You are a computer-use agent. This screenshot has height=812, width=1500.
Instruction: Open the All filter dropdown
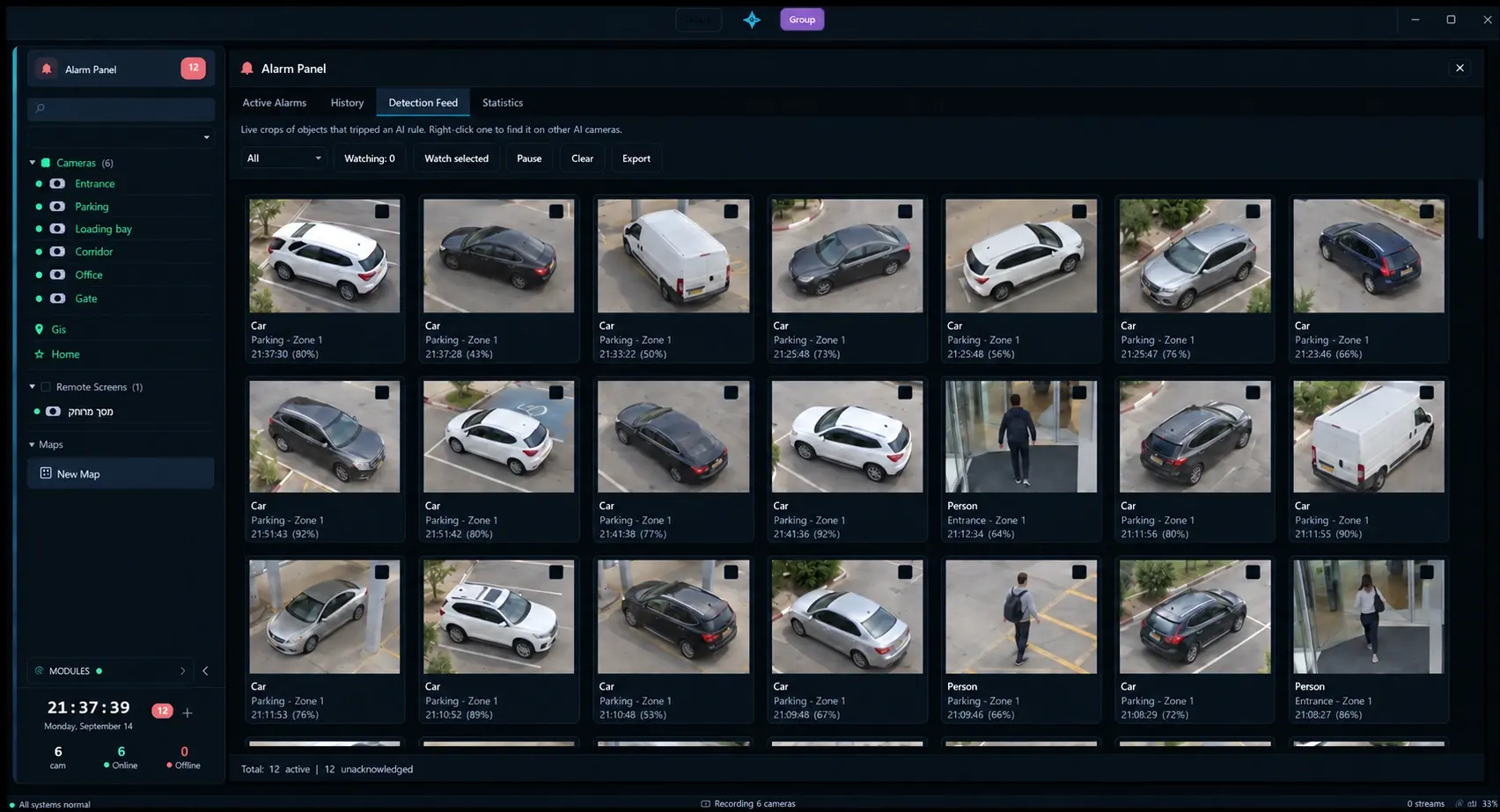(283, 158)
